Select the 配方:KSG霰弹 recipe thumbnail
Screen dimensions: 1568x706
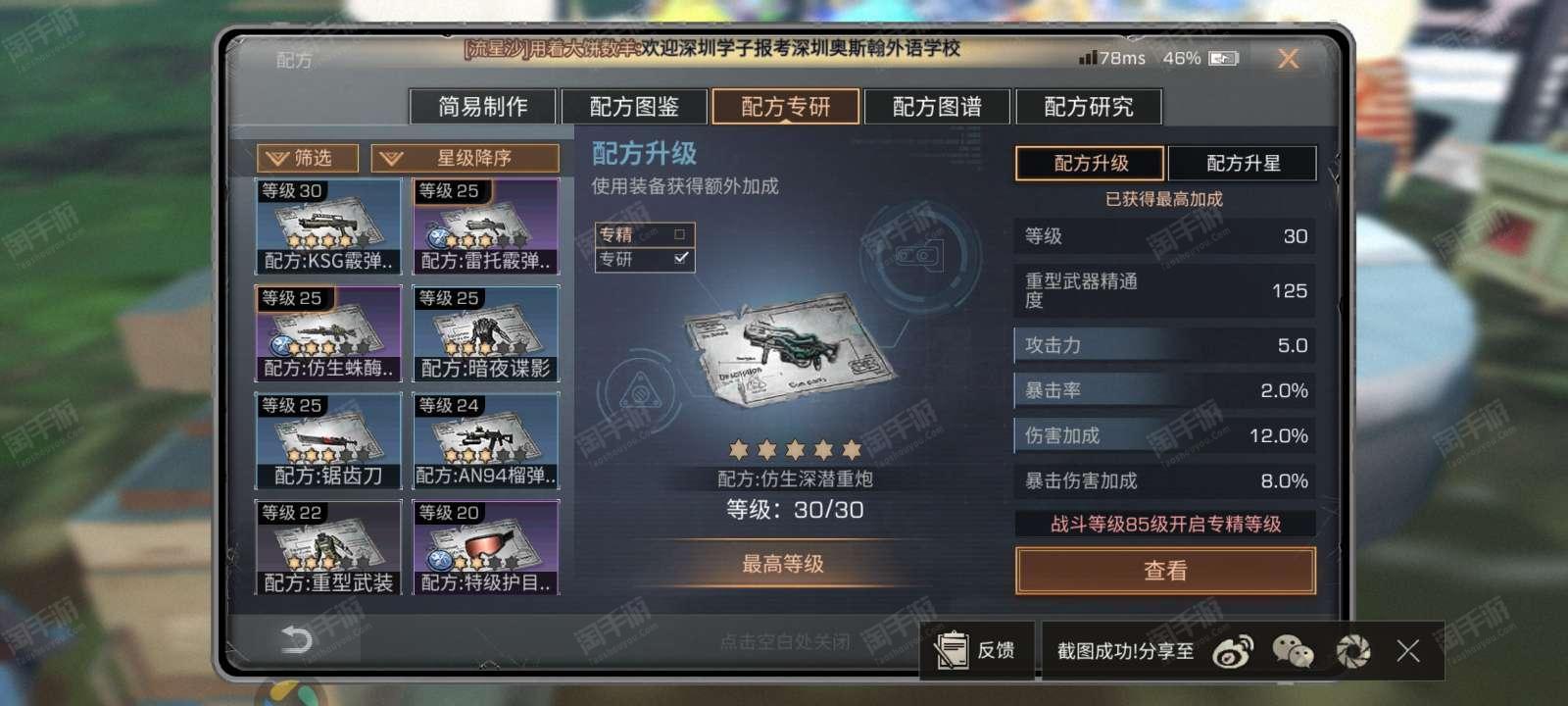point(328,227)
